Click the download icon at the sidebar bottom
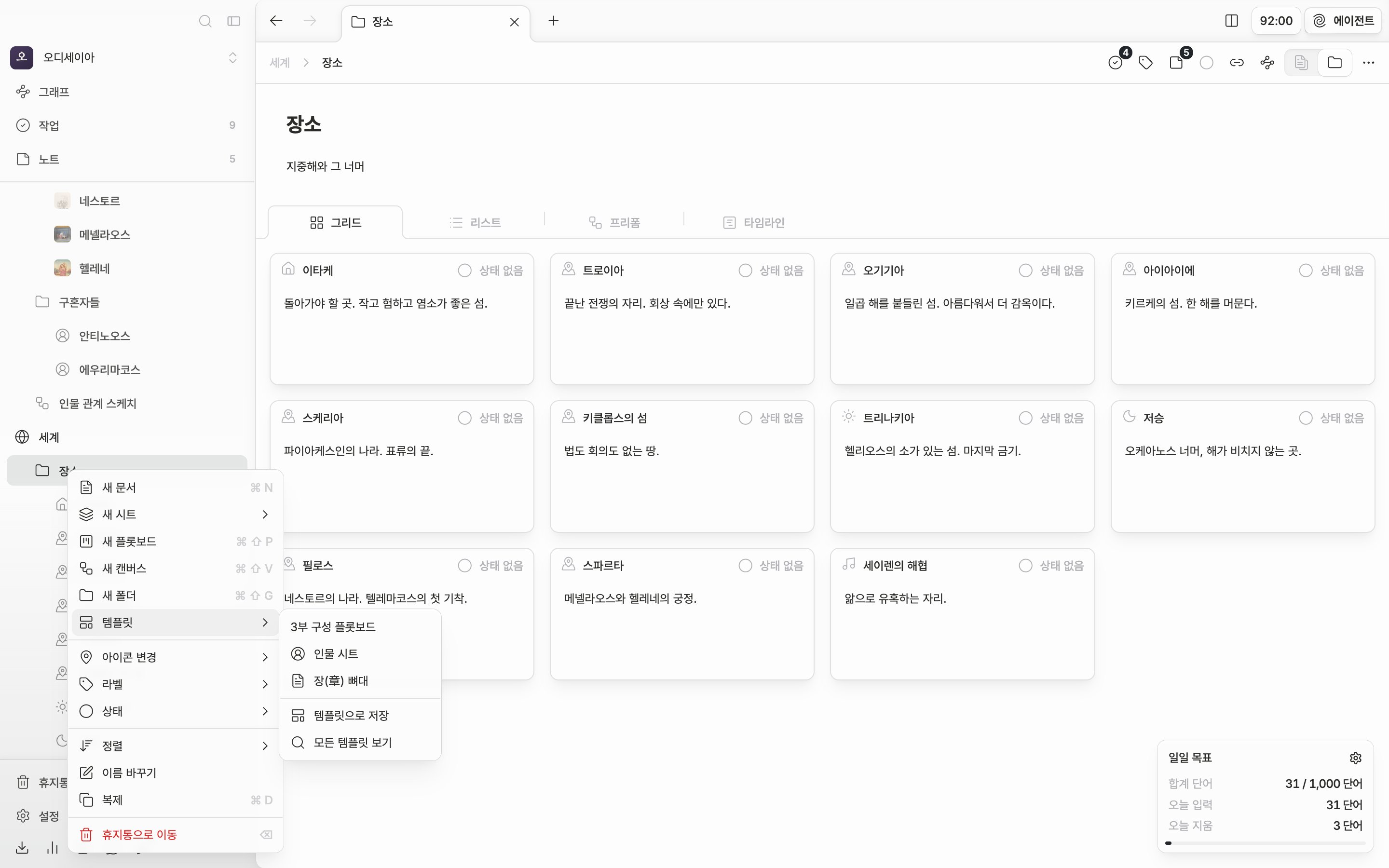This screenshot has width=1389, height=868. click(22, 847)
